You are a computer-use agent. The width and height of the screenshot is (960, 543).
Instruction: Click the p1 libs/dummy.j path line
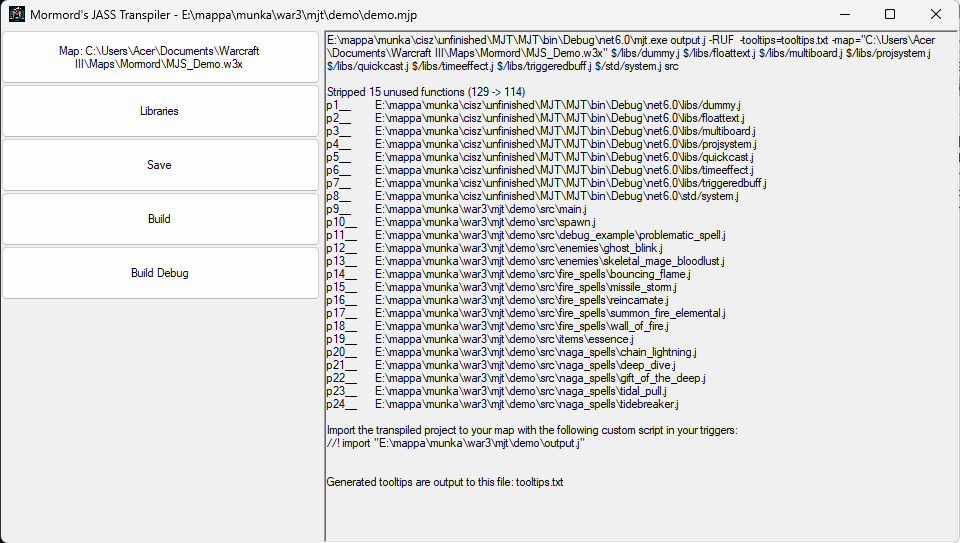[x=533, y=105]
